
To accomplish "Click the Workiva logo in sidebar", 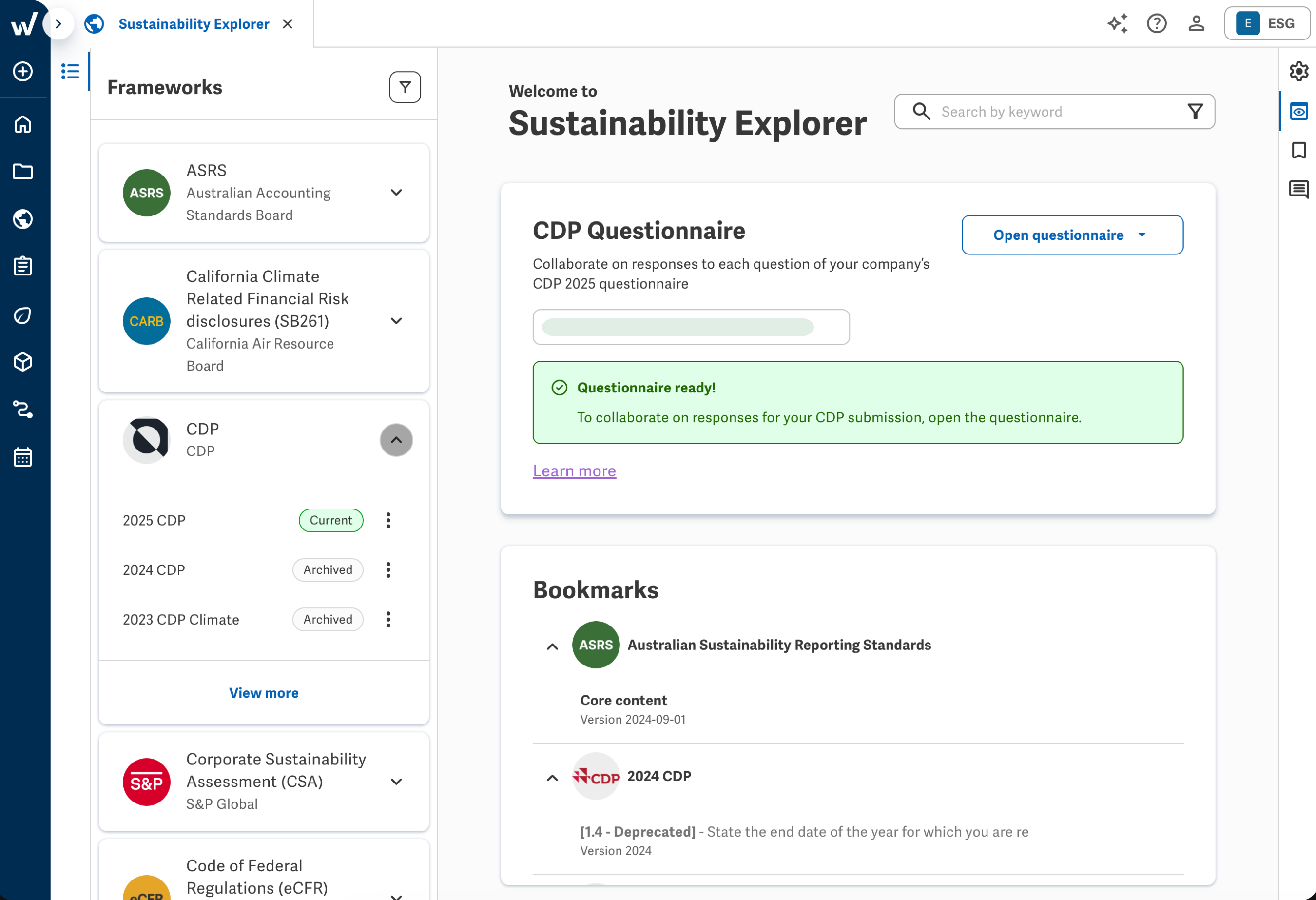I will [24, 24].
